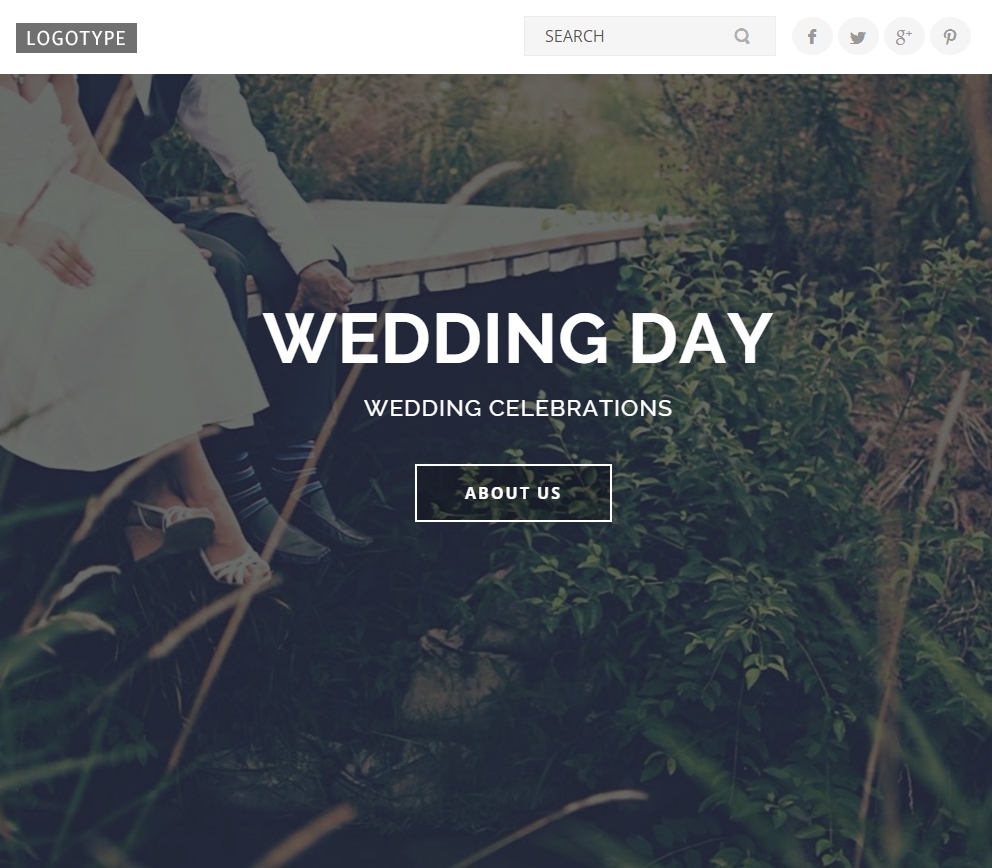The image size is (992, 868).
Task: Visit the Google Plus profile icon
Action: pos(903,36)
